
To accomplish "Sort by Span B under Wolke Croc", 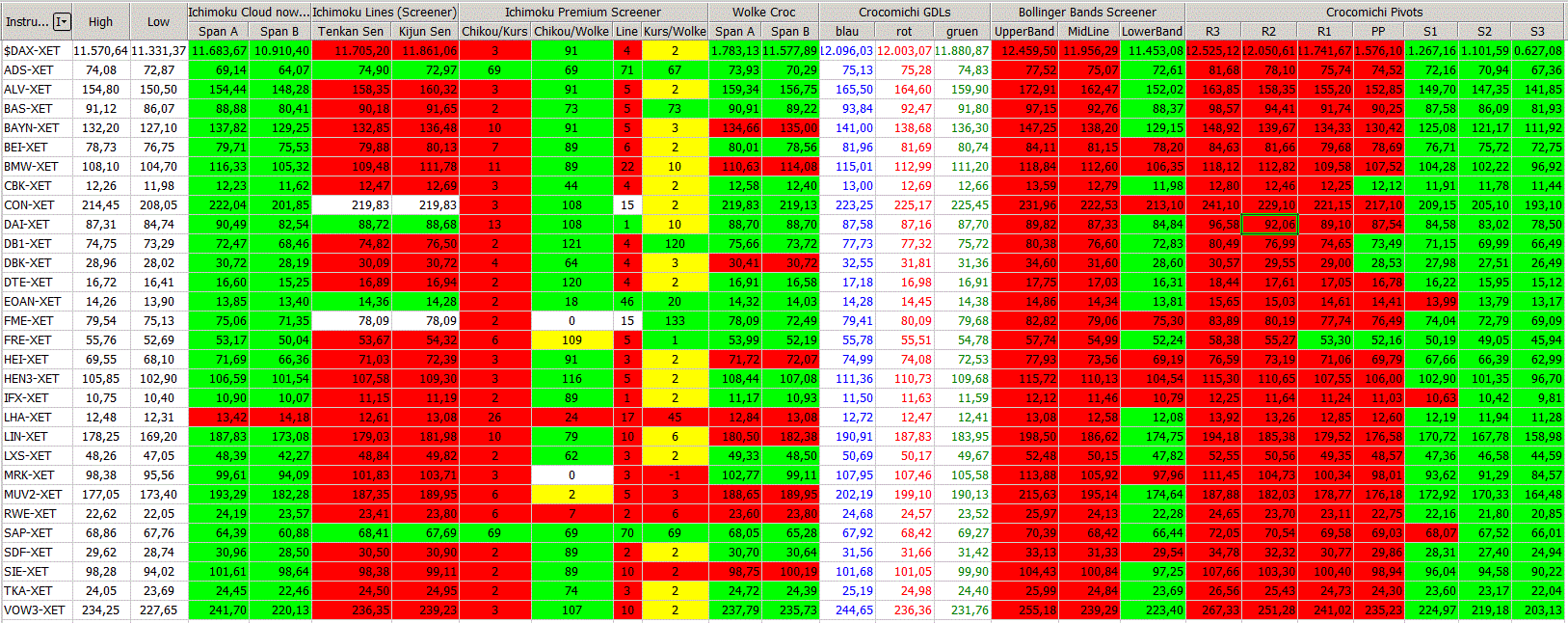I will pos(790,31).
